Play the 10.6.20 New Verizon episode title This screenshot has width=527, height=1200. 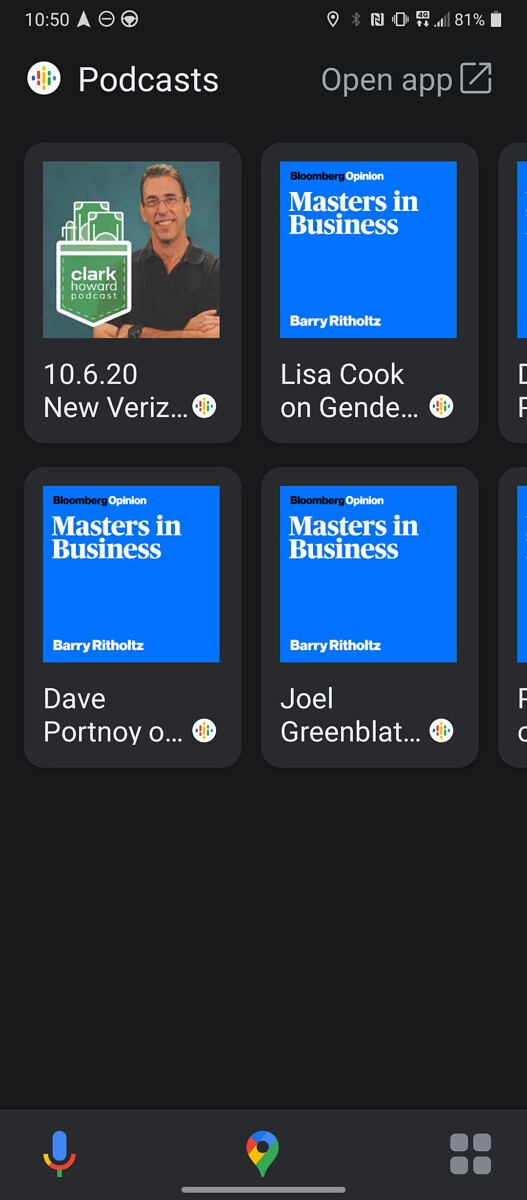(115, 391)
